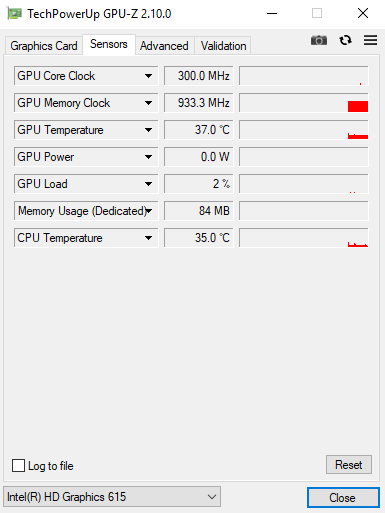
Task: Switch to the Advanced tab
Action: pos(164,46)
